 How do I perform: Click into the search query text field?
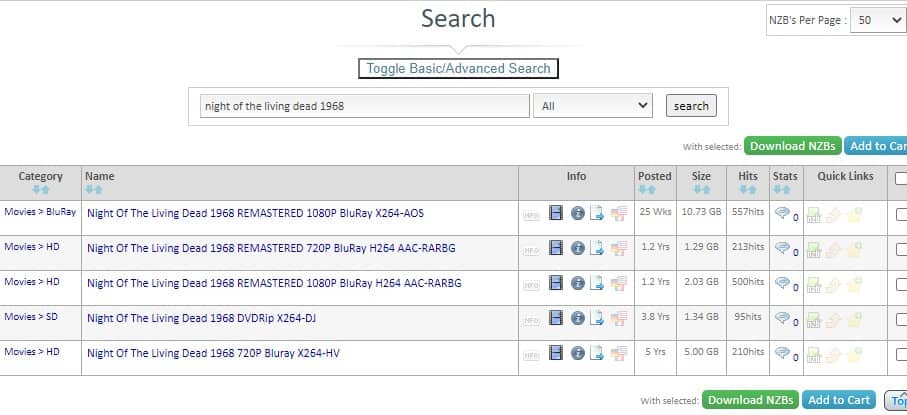coord(364,106)
